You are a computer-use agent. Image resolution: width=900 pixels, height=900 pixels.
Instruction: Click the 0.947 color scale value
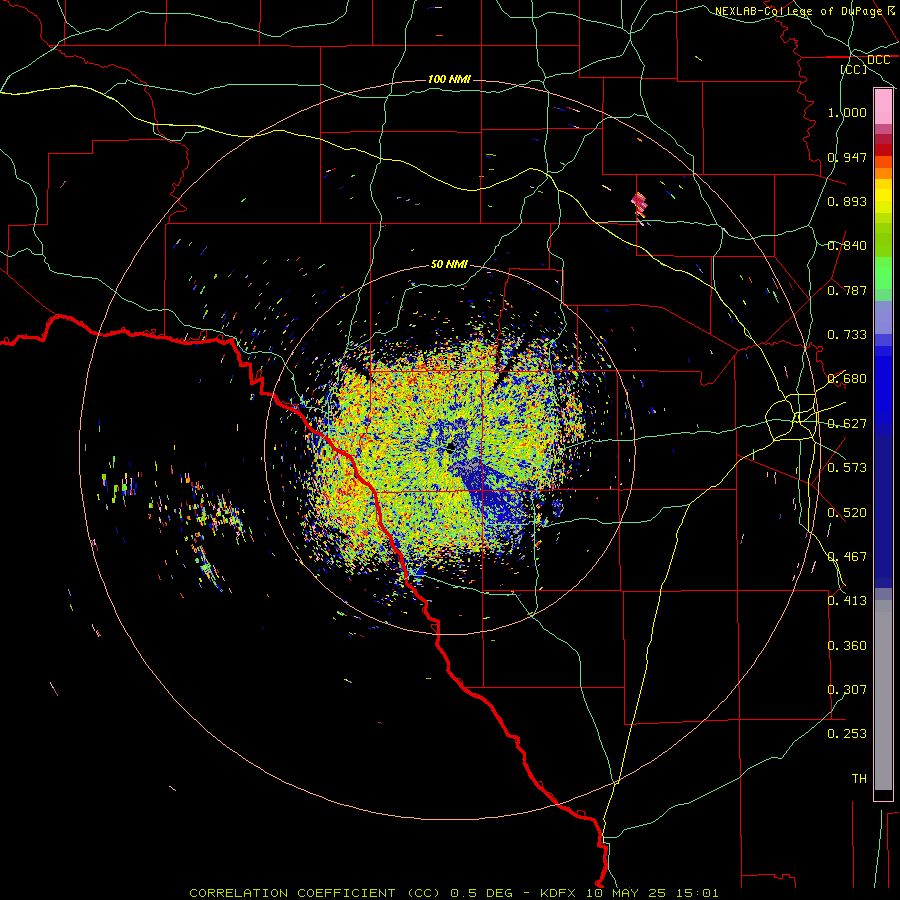click(x=847, y=157)
